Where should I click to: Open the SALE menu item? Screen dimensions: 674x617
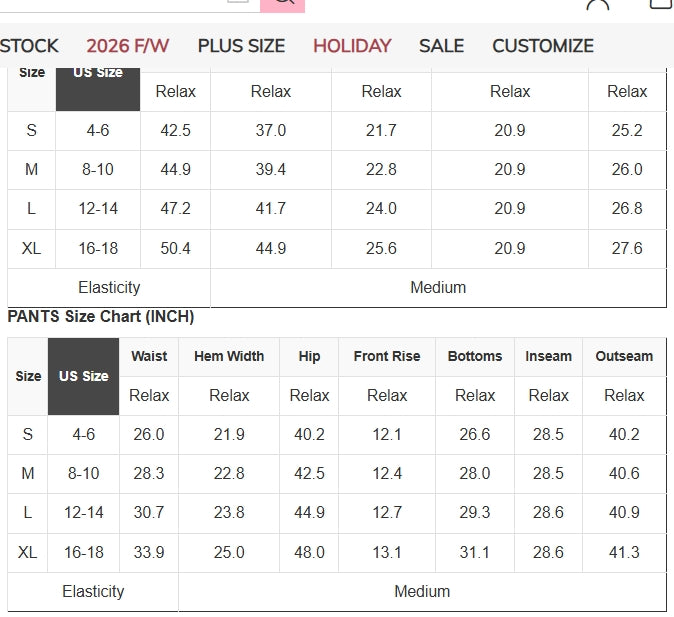[441, 46]
